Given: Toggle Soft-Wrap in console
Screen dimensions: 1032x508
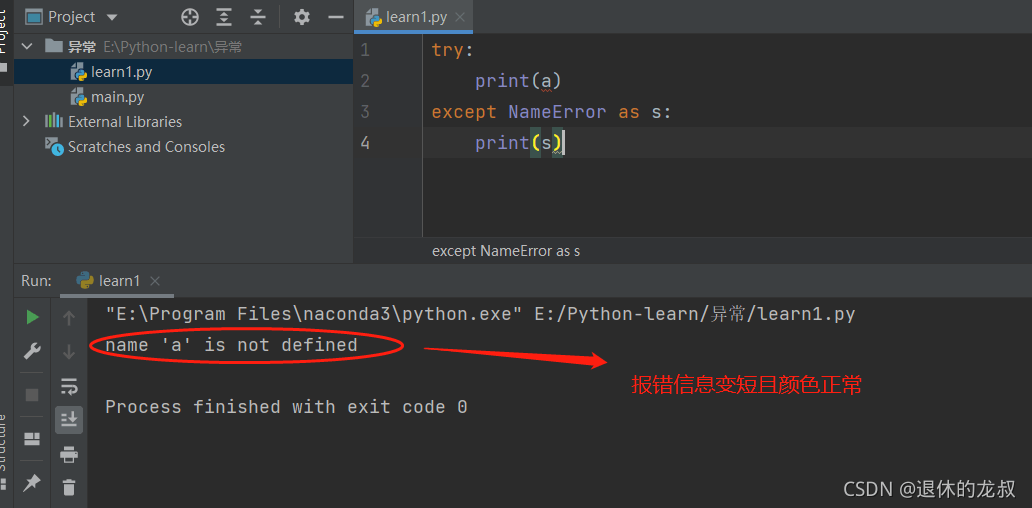Looking at the screenshot, I should pyautogui.click(x=68, y=386).
